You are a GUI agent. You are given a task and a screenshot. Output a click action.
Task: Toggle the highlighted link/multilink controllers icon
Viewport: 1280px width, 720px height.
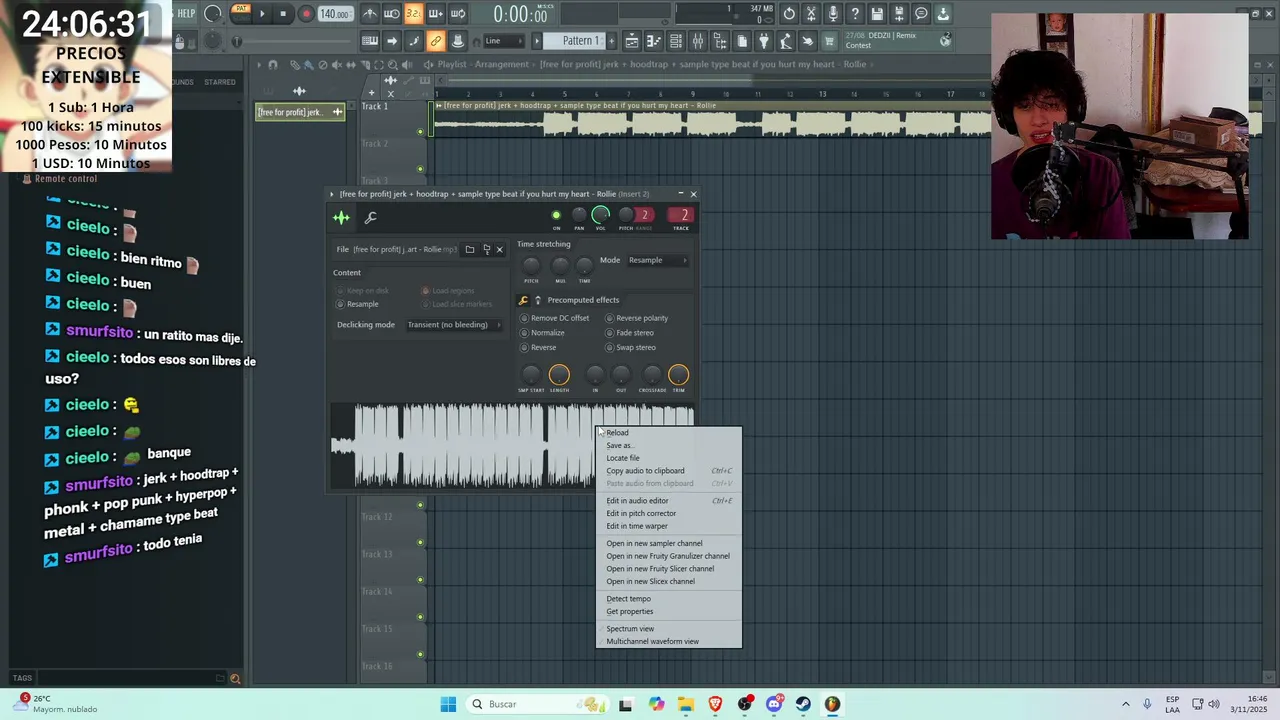tap(436, 41)
